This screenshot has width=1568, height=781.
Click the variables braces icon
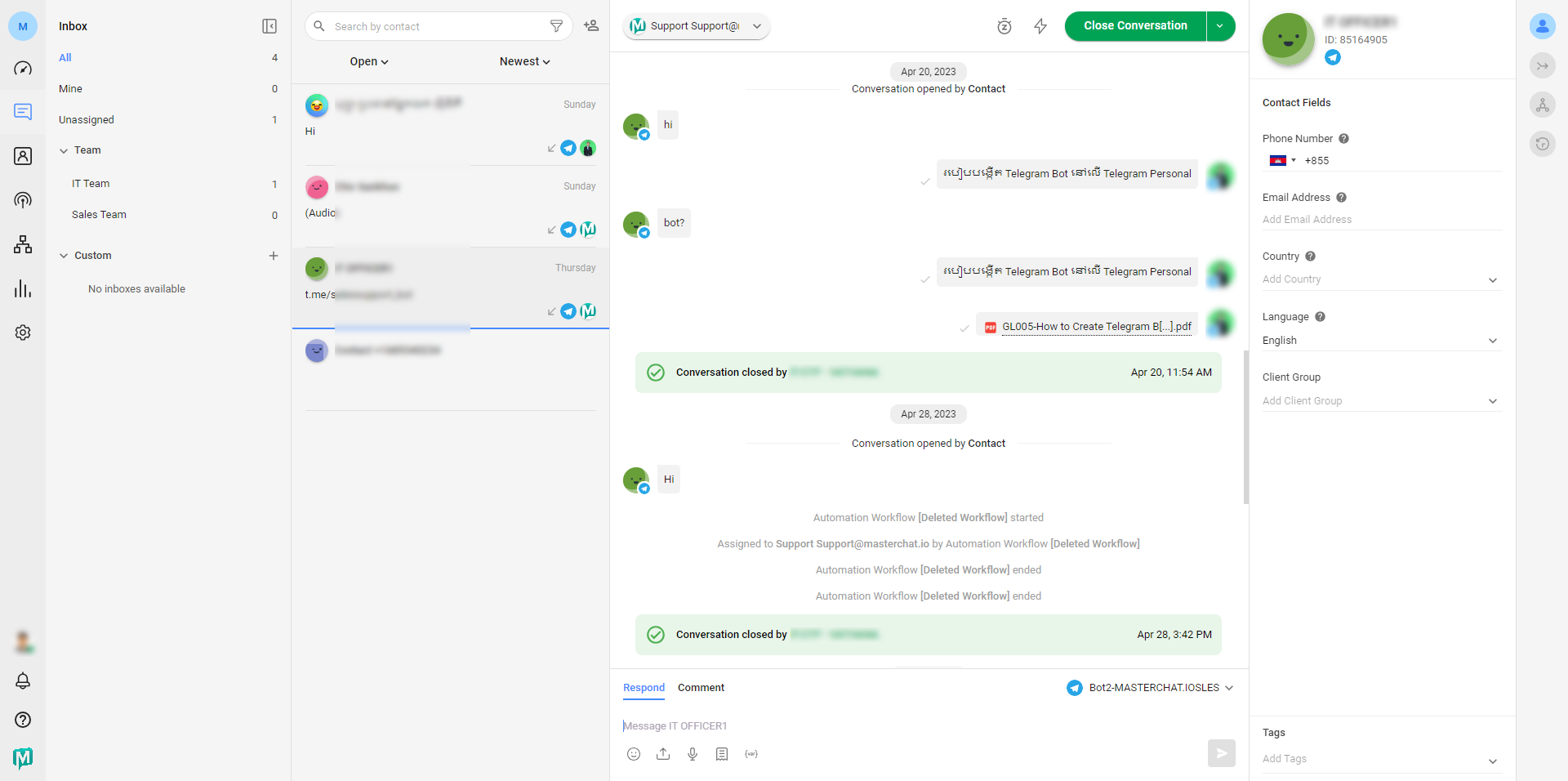(x=751, y=754)
